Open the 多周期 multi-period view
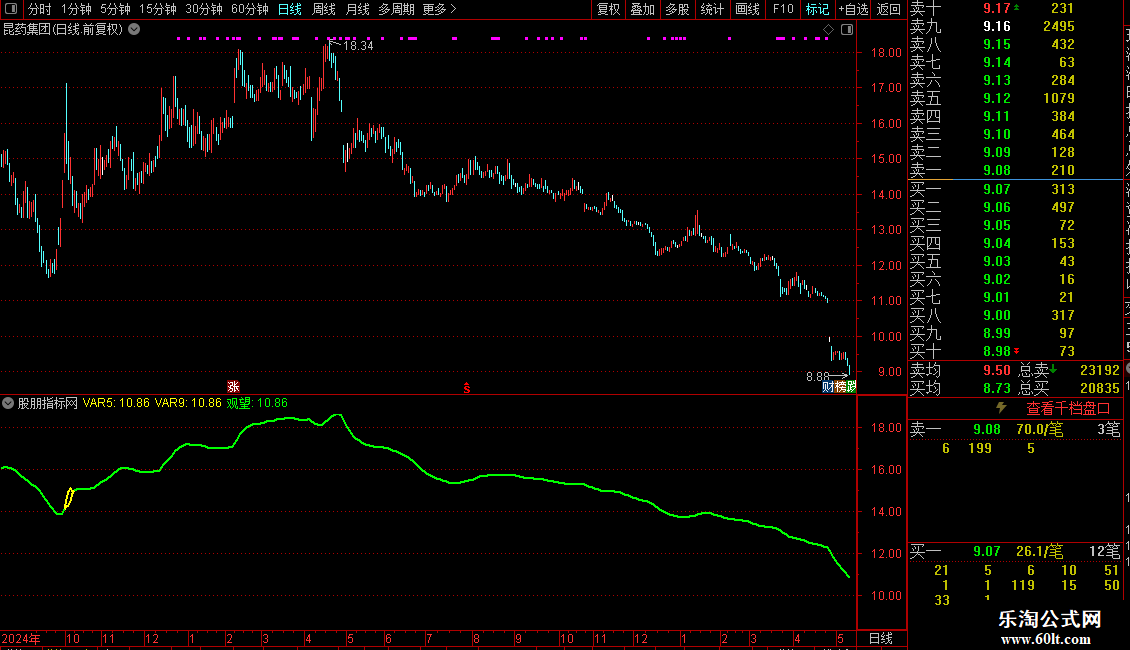Viewport: 1130px width, 650px height. point(396,9)
